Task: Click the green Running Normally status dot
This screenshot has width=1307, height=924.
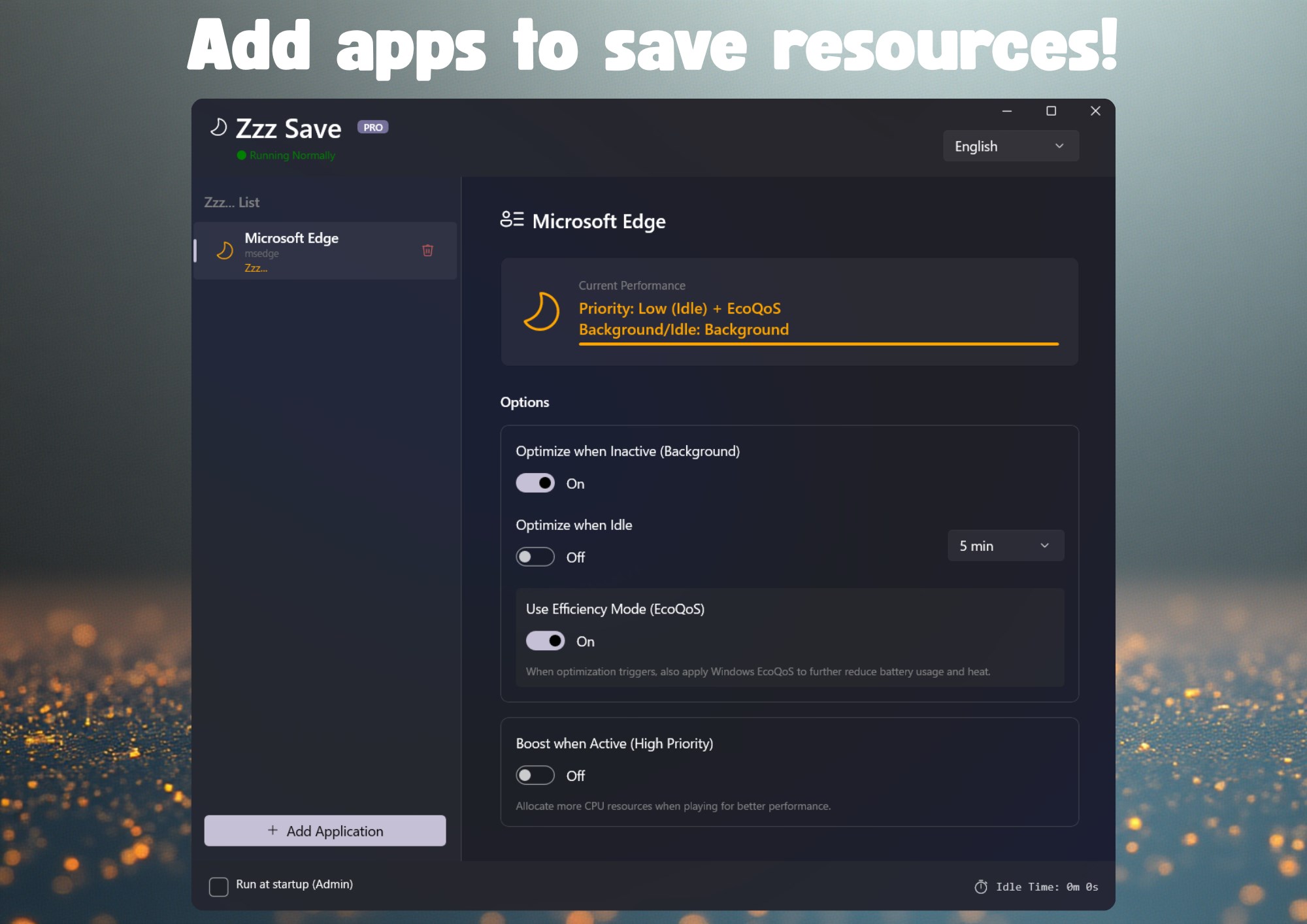Action: [x=242, y=156]
